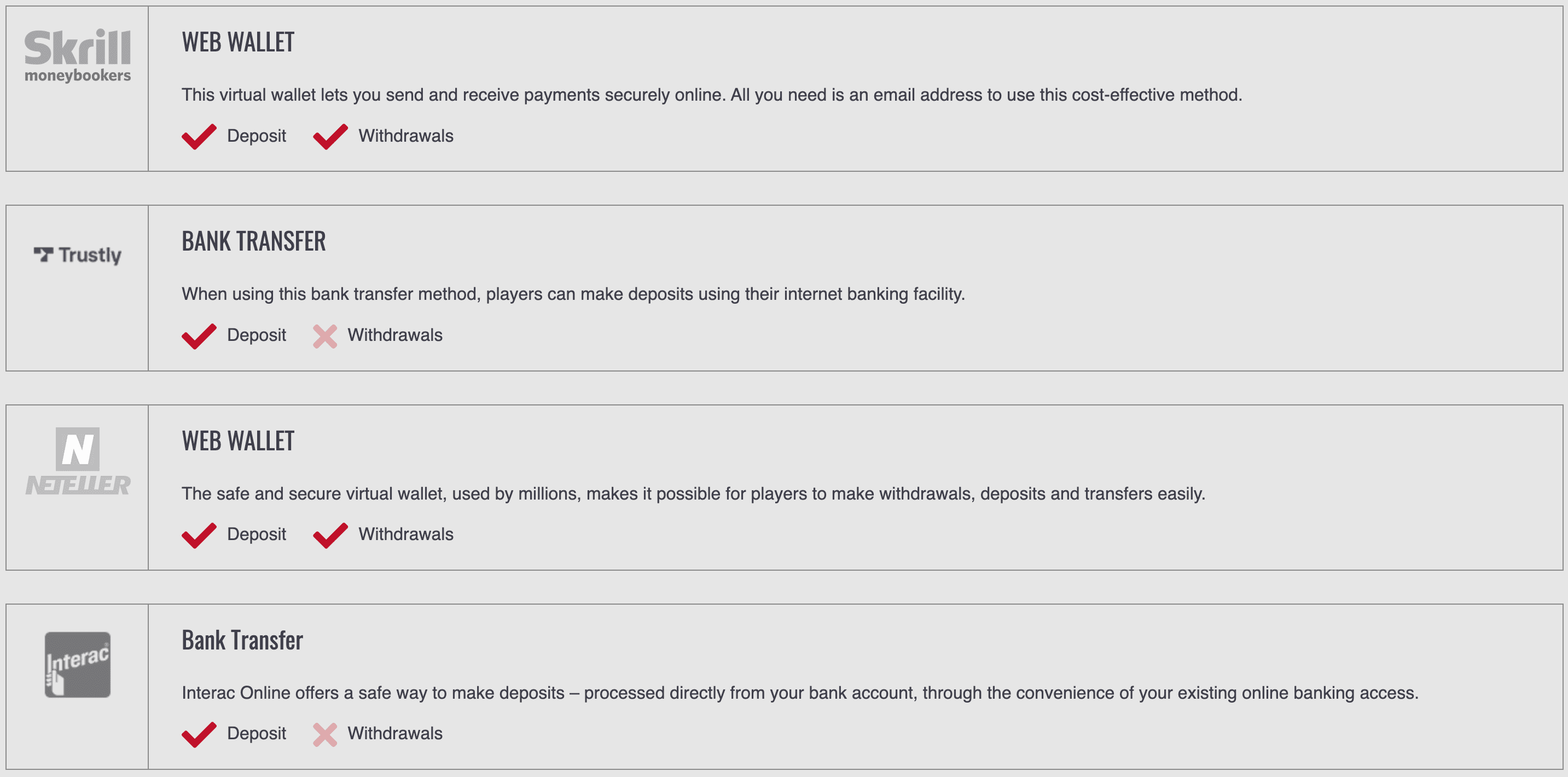This screenshot has width=1568, height=777.
Task: Click Trustly's faded Withdrawals cross icon
Action: coord(325,336)
